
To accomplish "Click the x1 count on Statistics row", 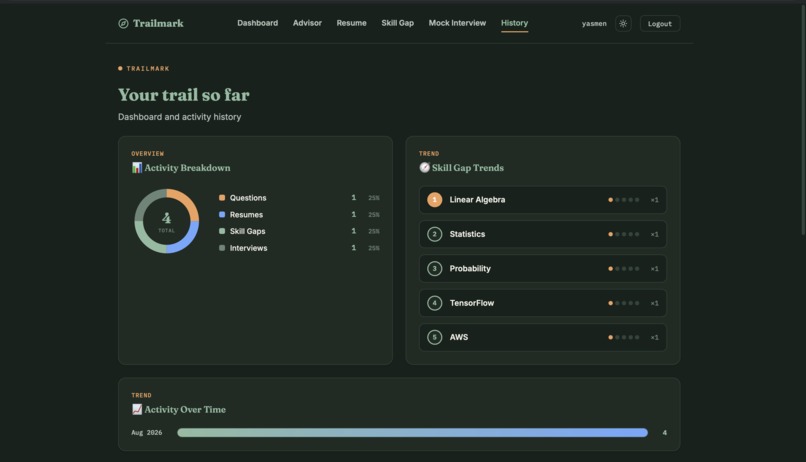I will [654, 234].
